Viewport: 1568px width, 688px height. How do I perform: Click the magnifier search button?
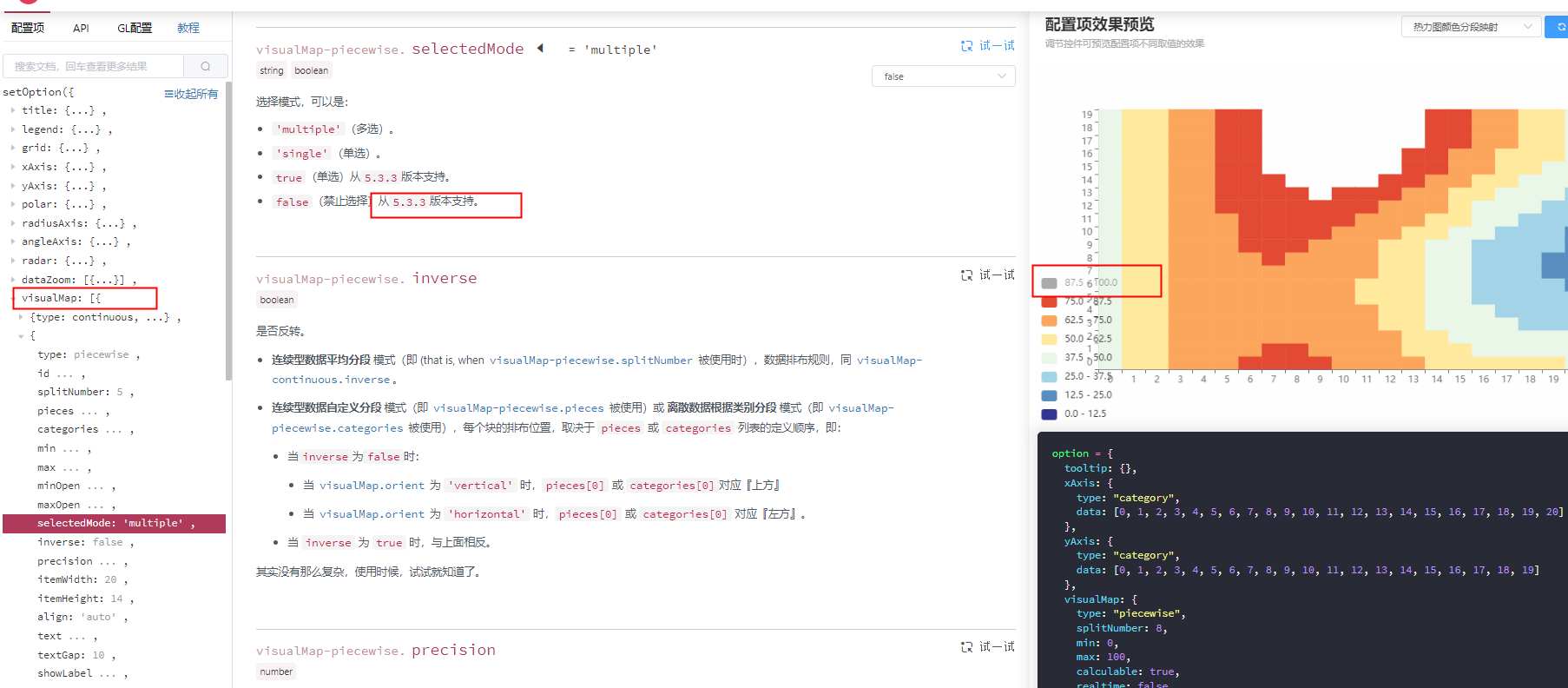(x=206, y=66)
